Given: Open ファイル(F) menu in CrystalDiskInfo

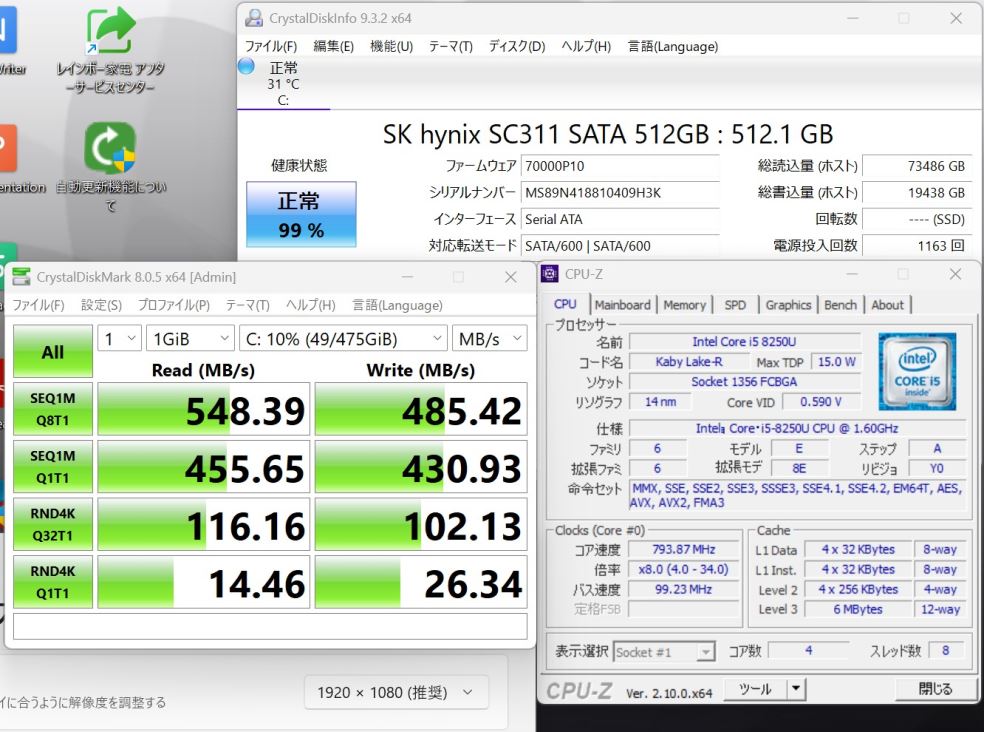Looking at the screenshot, I should click(x=270, y=46).
